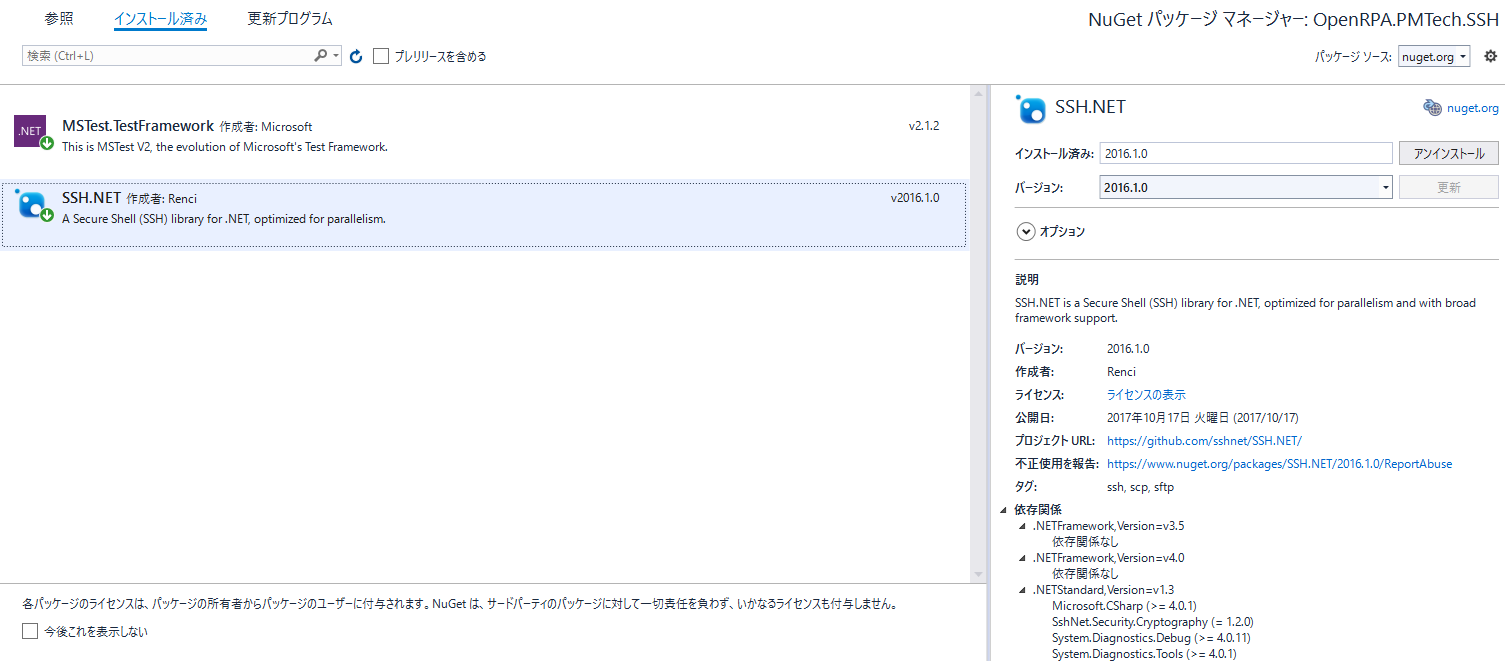Collapse .NETFramework v3.5 dependency node
Viewport: 1505px width, 661px height.
click(x=1022, y=526)
